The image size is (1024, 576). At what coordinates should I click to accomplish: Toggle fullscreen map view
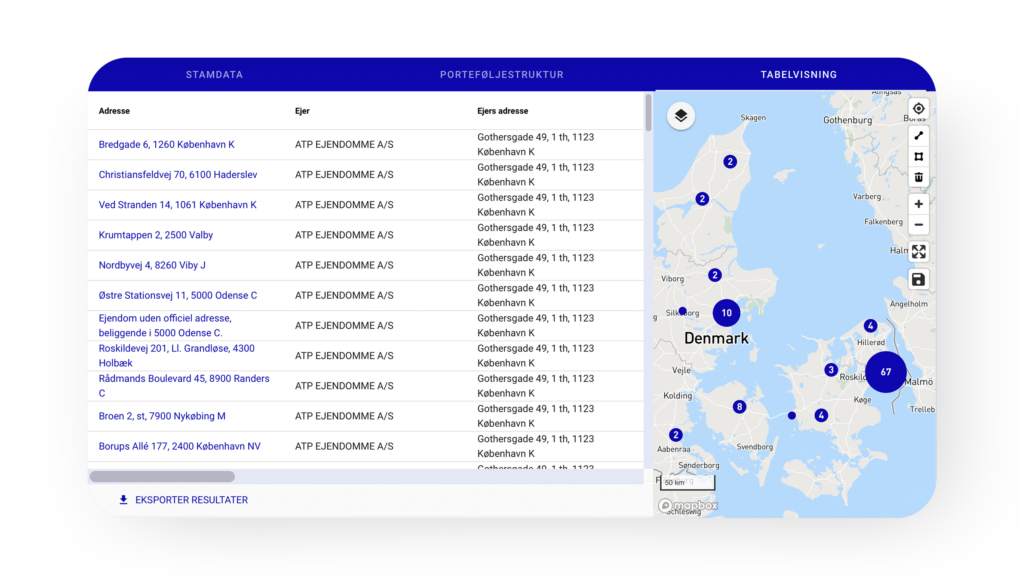918,252
